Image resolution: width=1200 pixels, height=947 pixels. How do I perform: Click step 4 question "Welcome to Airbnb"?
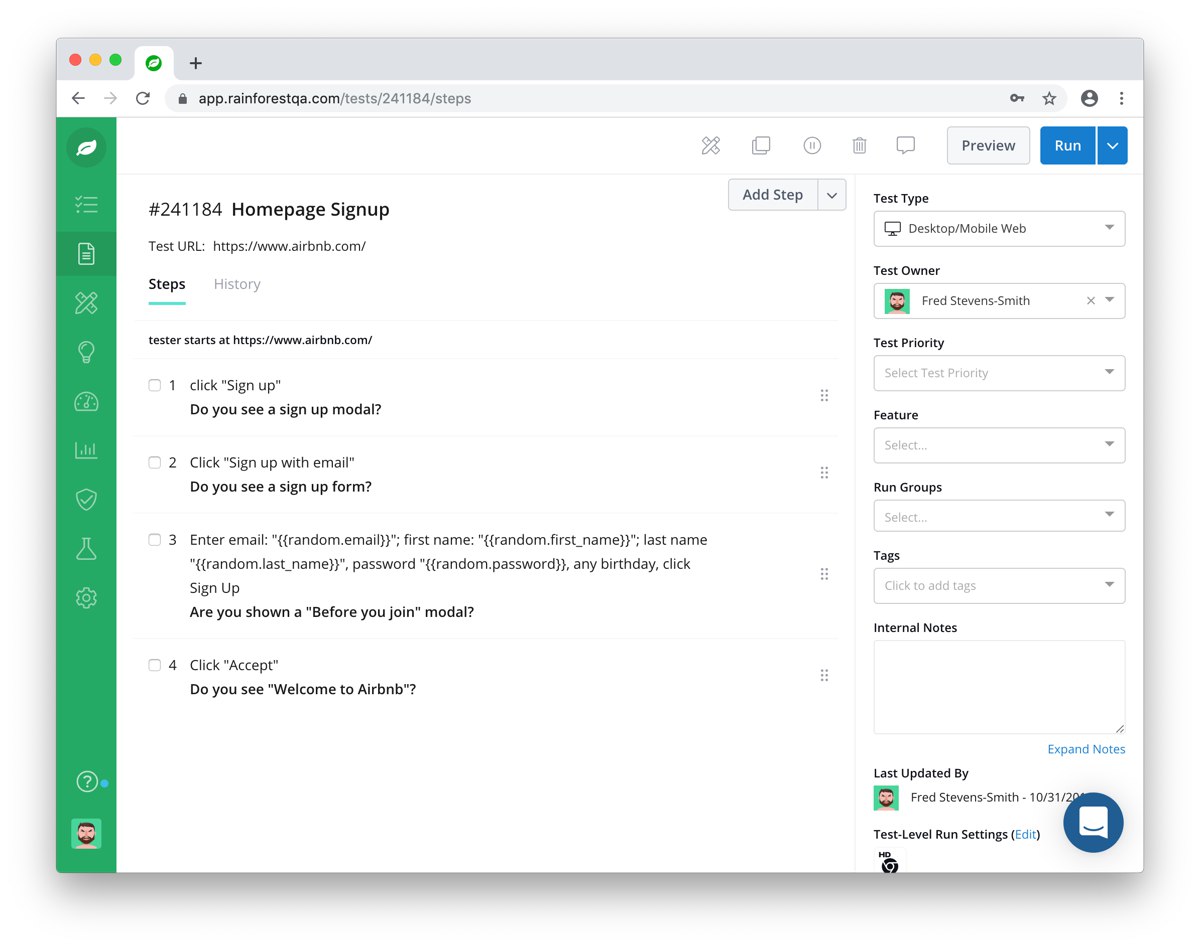[x=303, y=690]
